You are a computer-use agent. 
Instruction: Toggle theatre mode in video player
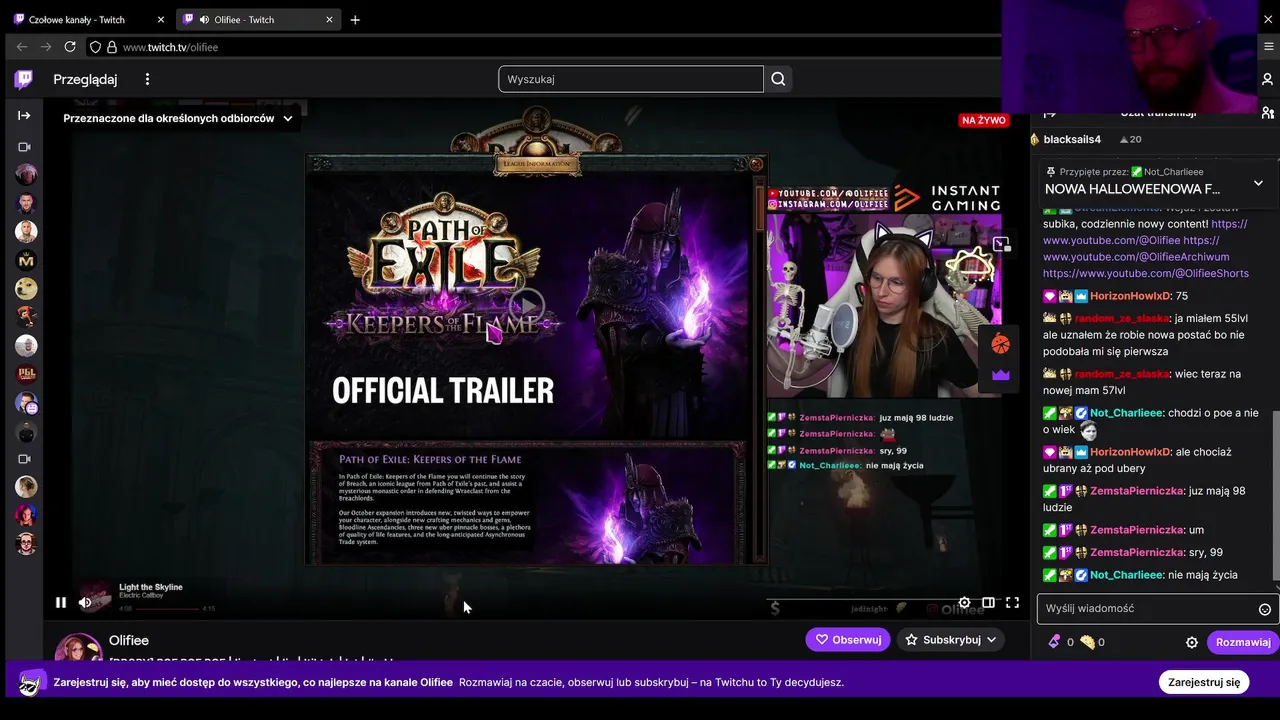[988, 603]
